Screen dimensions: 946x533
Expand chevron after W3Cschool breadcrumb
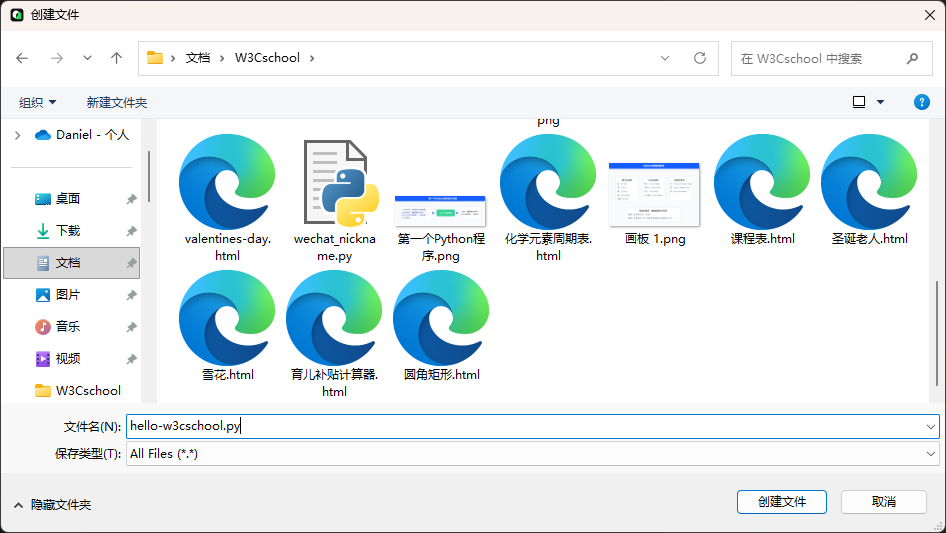click(x=312, y=58)
